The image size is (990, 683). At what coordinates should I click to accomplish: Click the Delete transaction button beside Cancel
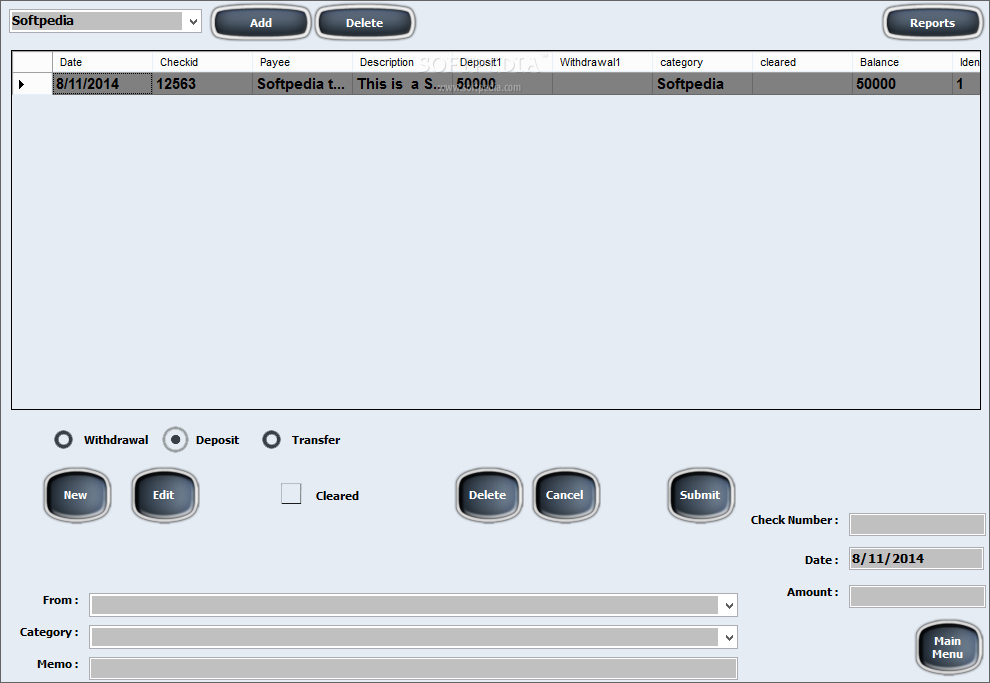tap(488, 495)
